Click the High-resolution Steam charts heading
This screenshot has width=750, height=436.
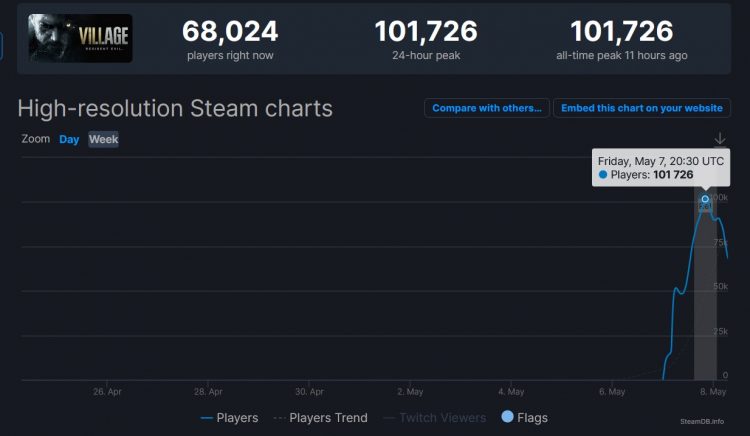point(175,108)
